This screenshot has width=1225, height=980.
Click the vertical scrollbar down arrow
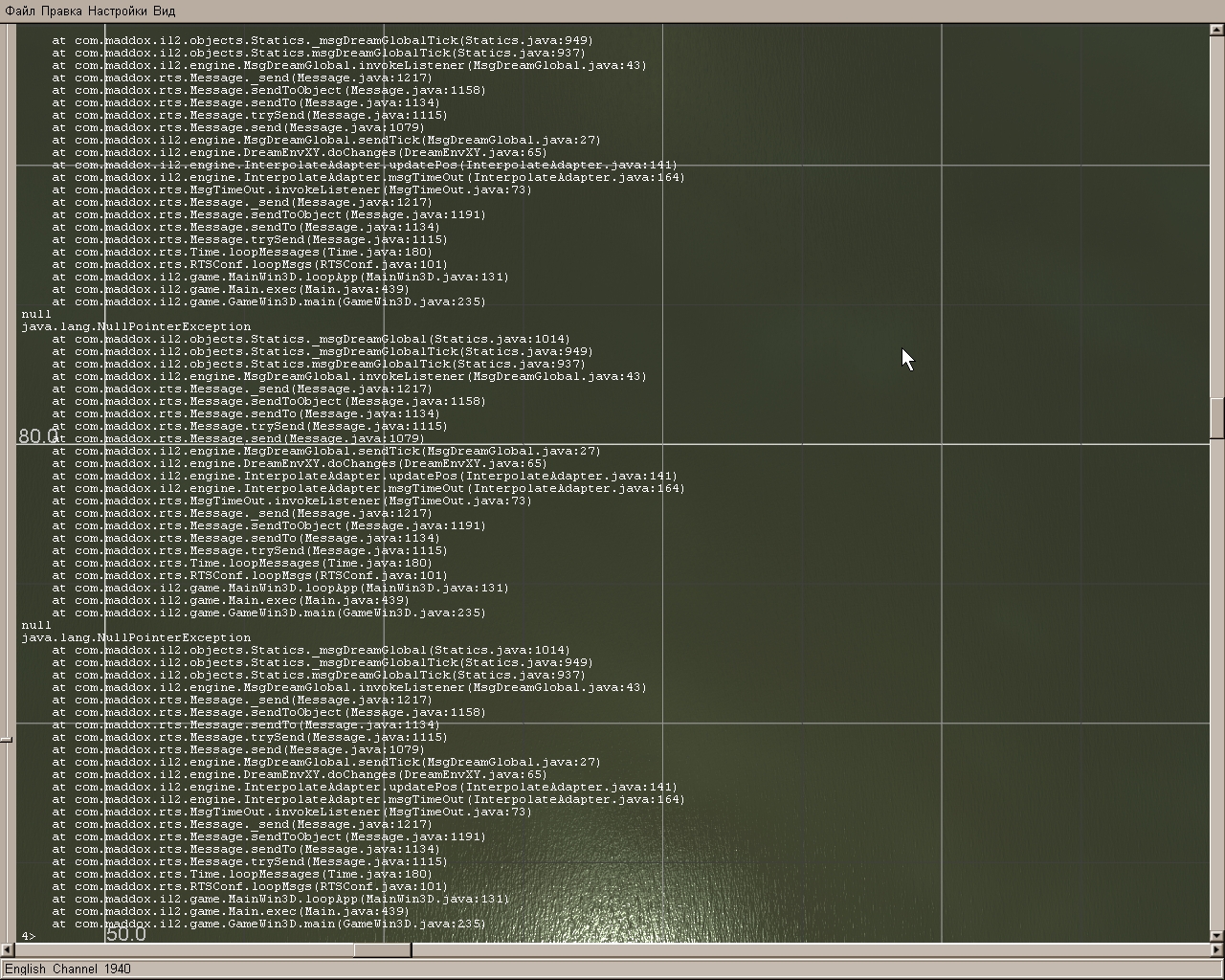point(1217,936)
